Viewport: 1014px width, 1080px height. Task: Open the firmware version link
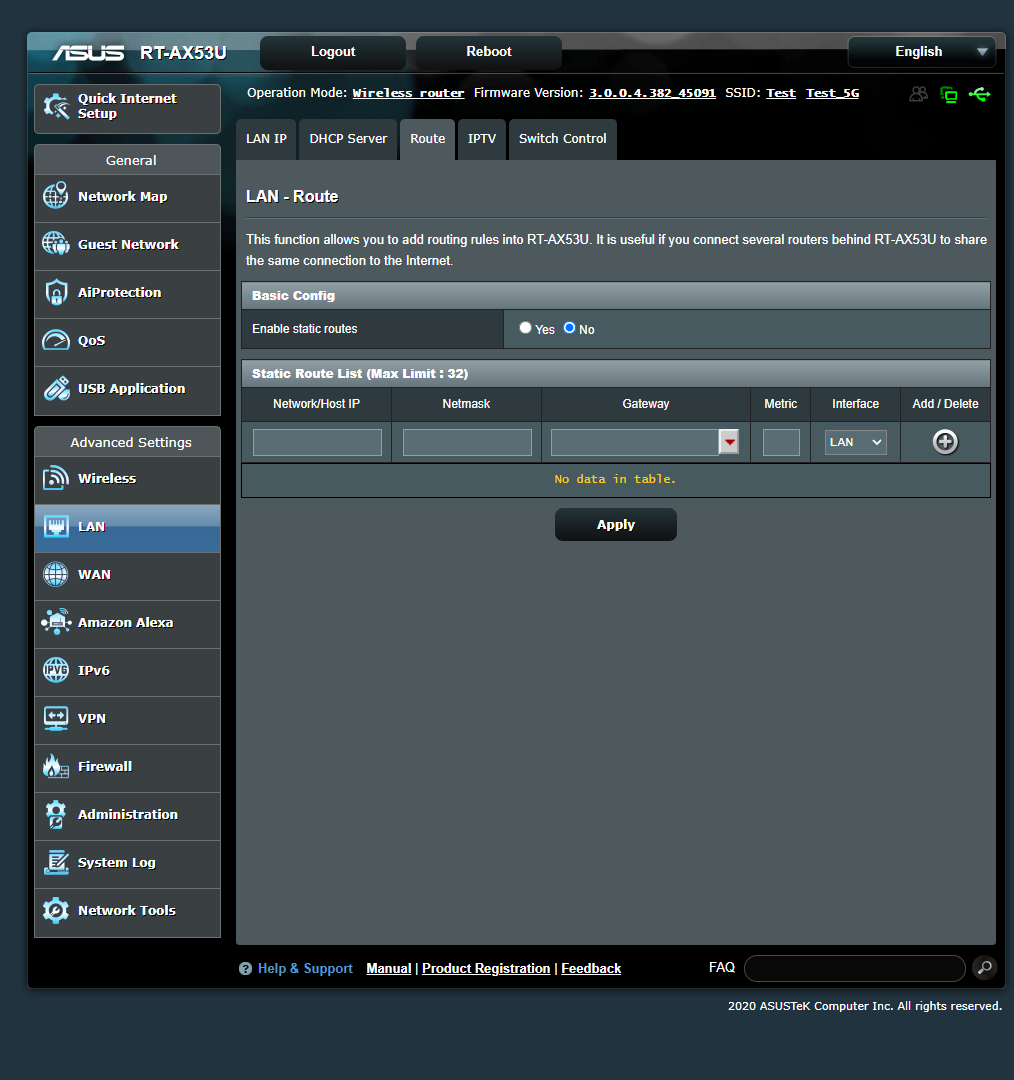point(652,93)
